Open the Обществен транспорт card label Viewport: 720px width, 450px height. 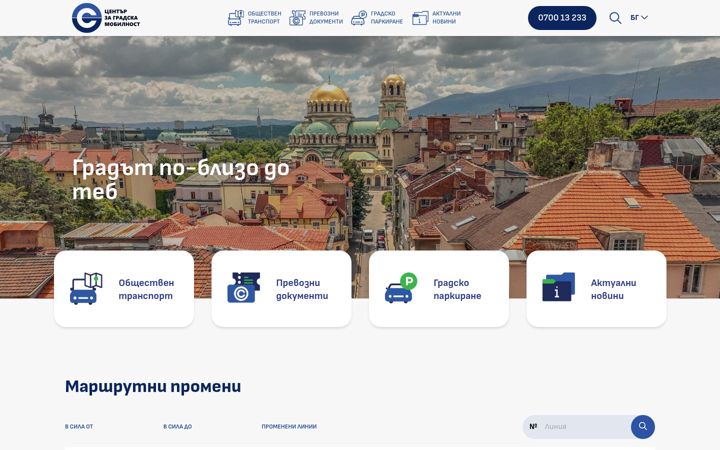[x=146, y=289]
